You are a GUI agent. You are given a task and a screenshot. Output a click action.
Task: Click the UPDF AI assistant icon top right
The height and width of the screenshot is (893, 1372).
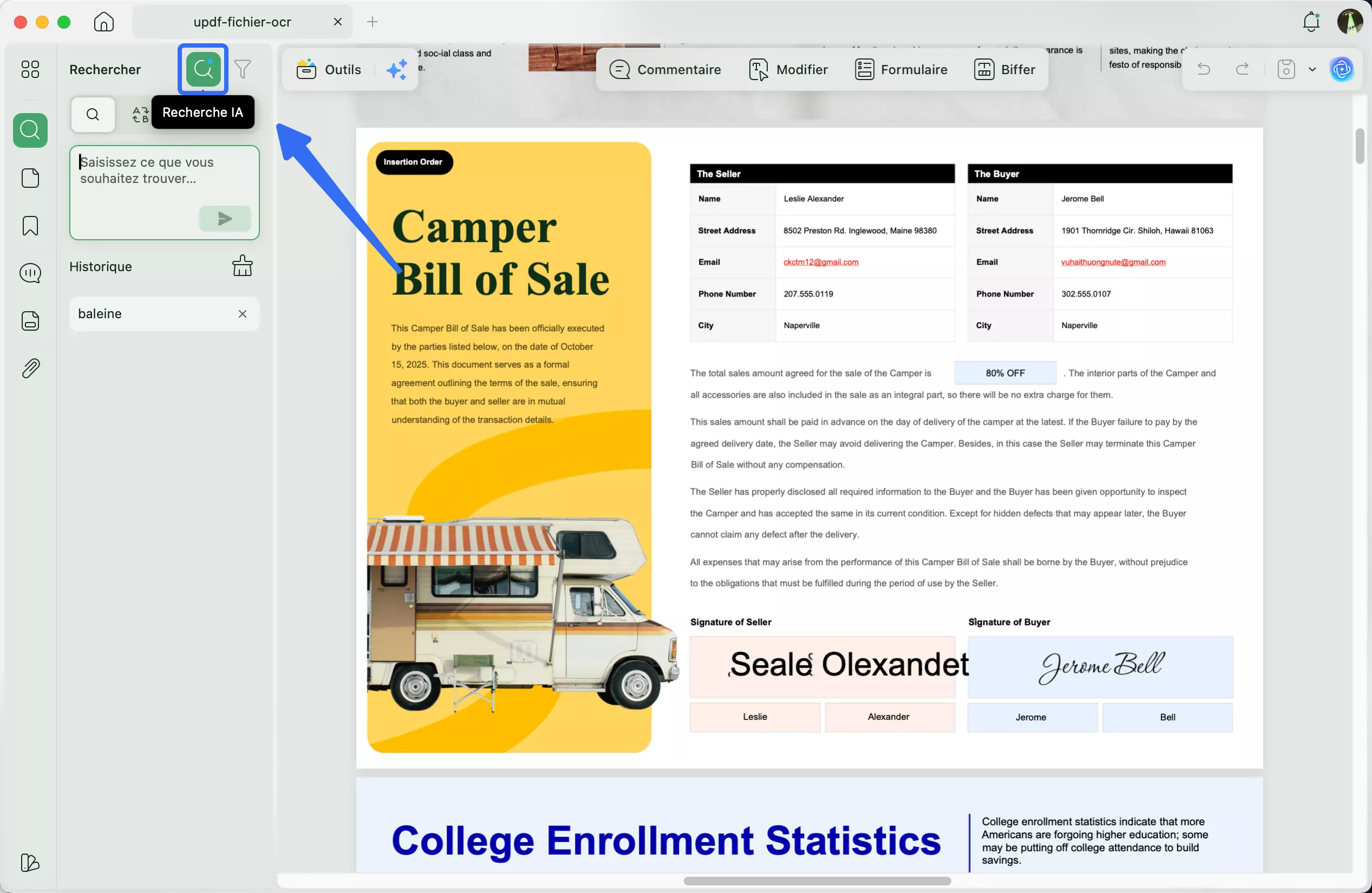(x=1342, y=69)
